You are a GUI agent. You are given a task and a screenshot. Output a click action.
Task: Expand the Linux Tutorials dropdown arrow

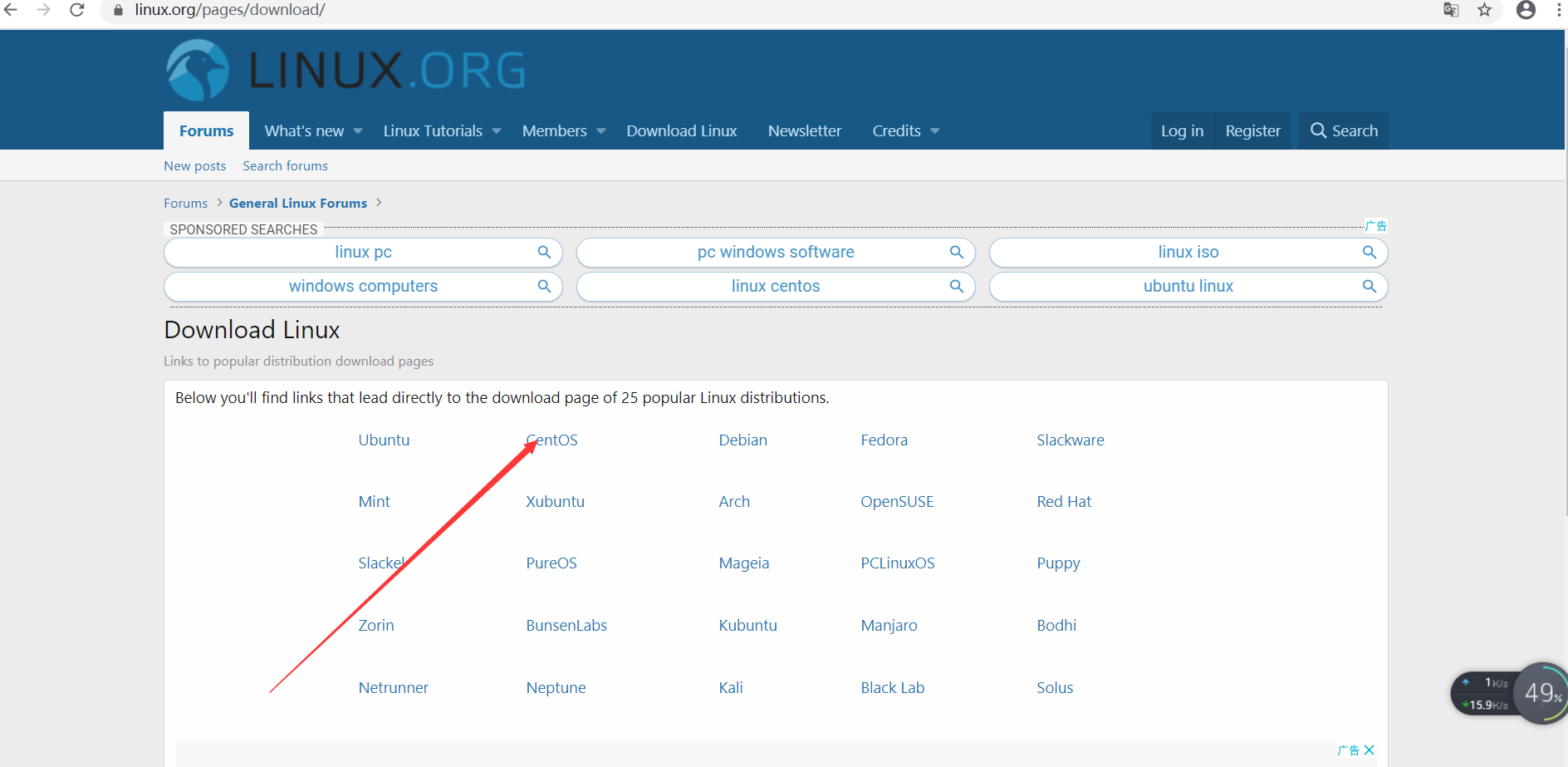coord(497,131)
